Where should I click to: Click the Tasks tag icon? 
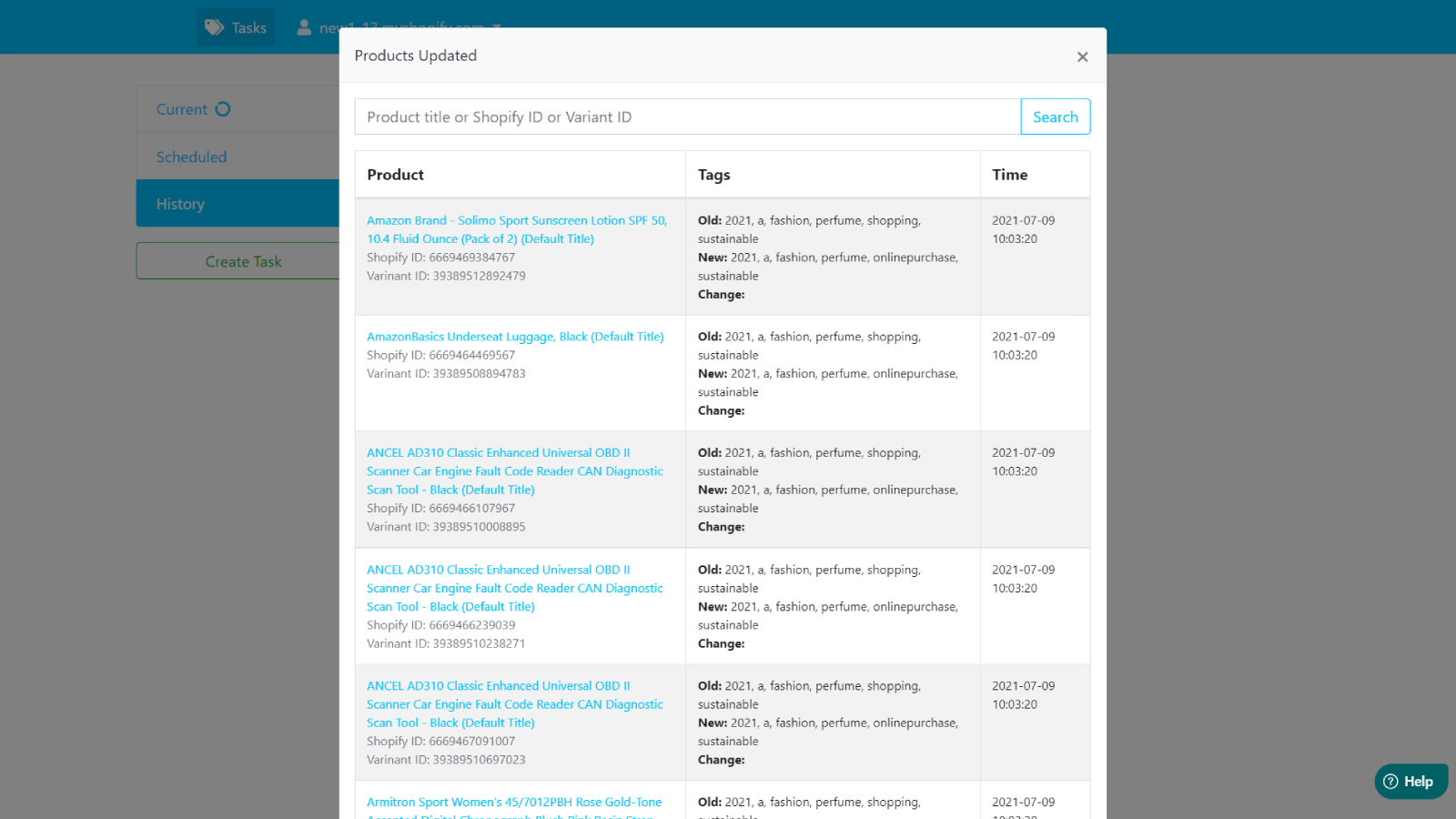tap(214, 27)
